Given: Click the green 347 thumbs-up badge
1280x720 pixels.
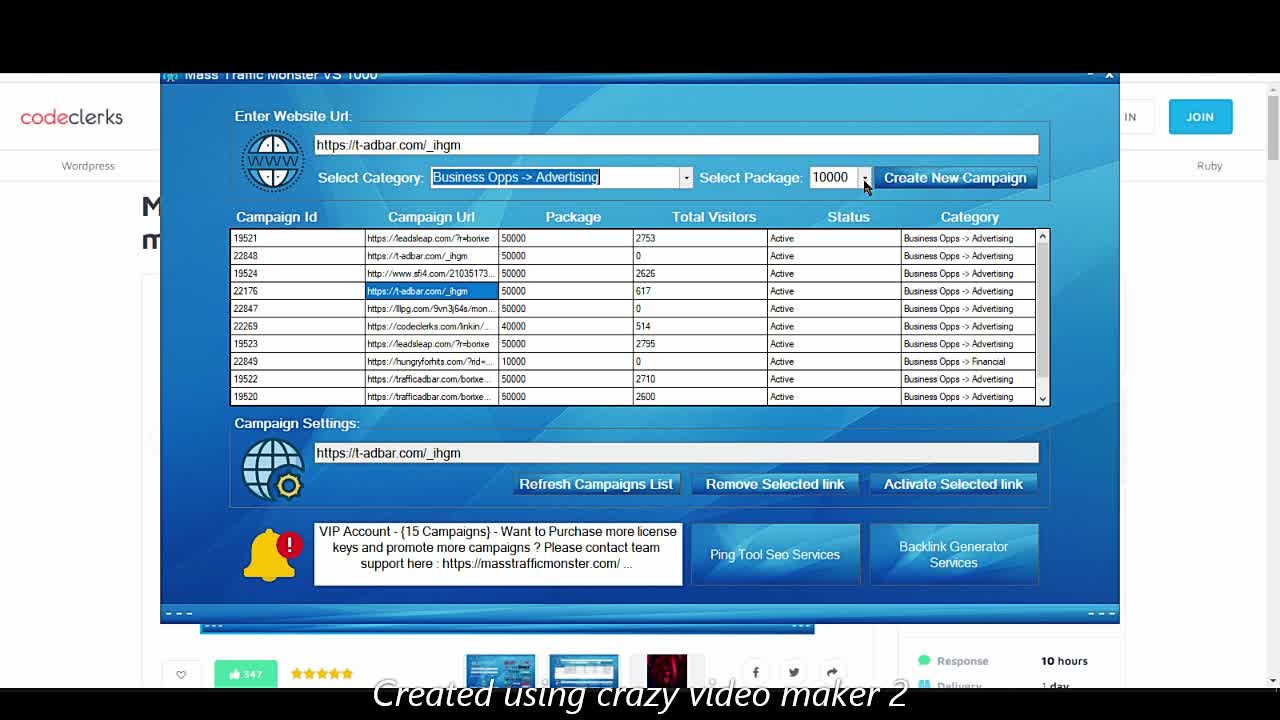Looking at the screenshot, I should [x=245, y=673].
